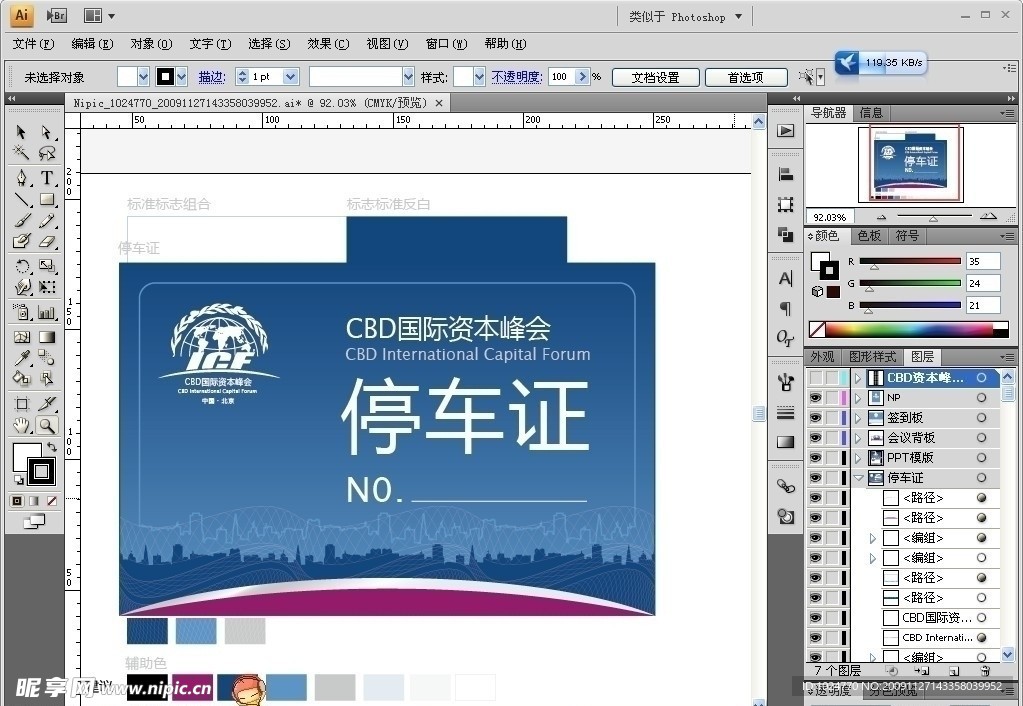Select the Line Segment tool
The width and height of the screenshot is (1023, 706).
[x=22, y=200]
